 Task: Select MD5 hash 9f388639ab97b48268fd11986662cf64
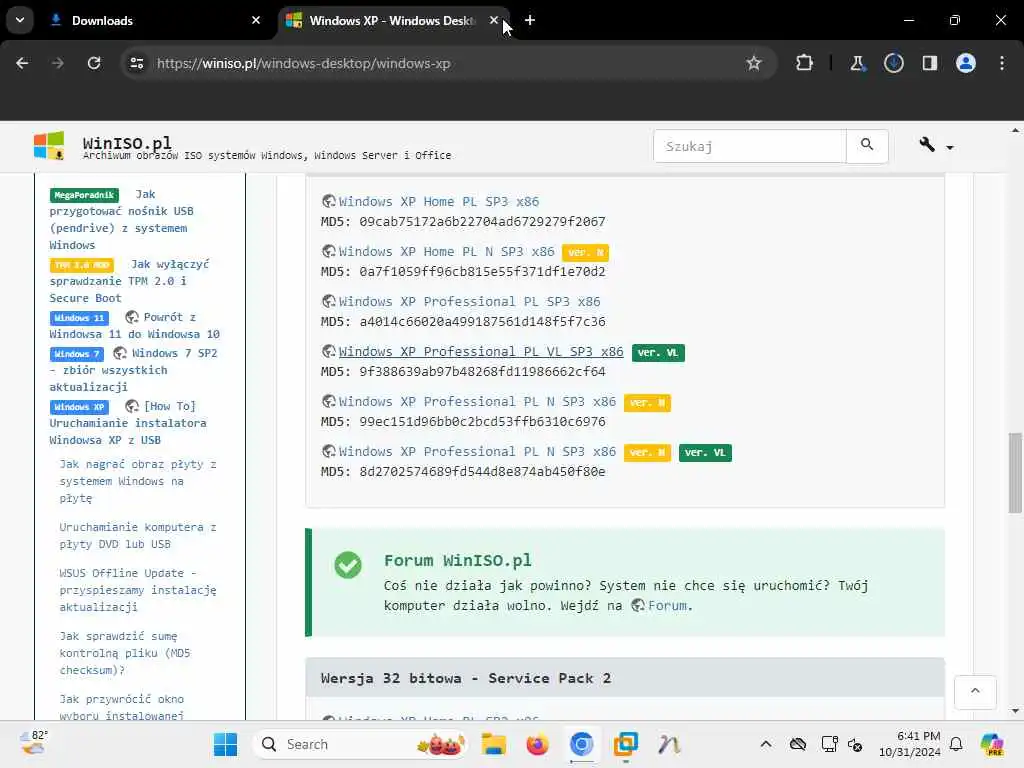click(x=482, y=372)
